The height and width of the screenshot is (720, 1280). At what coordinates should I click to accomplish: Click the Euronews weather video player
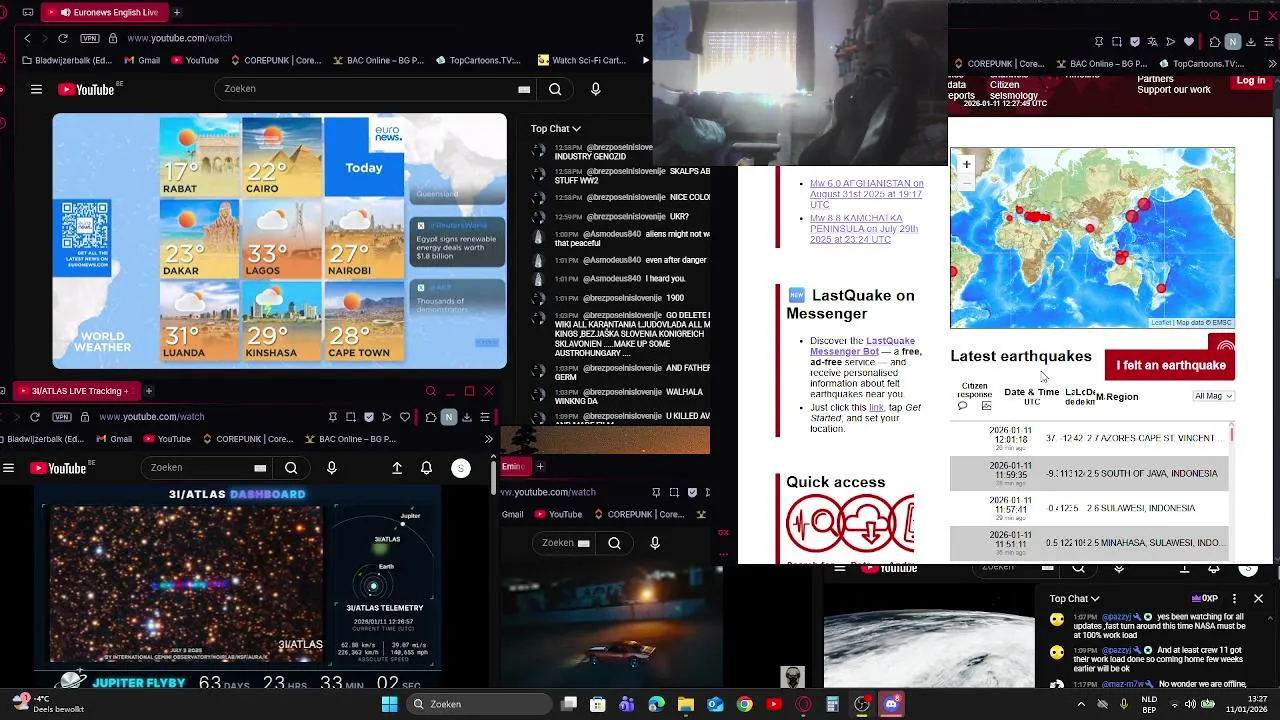pyautogui.click(x=280, y=241)
